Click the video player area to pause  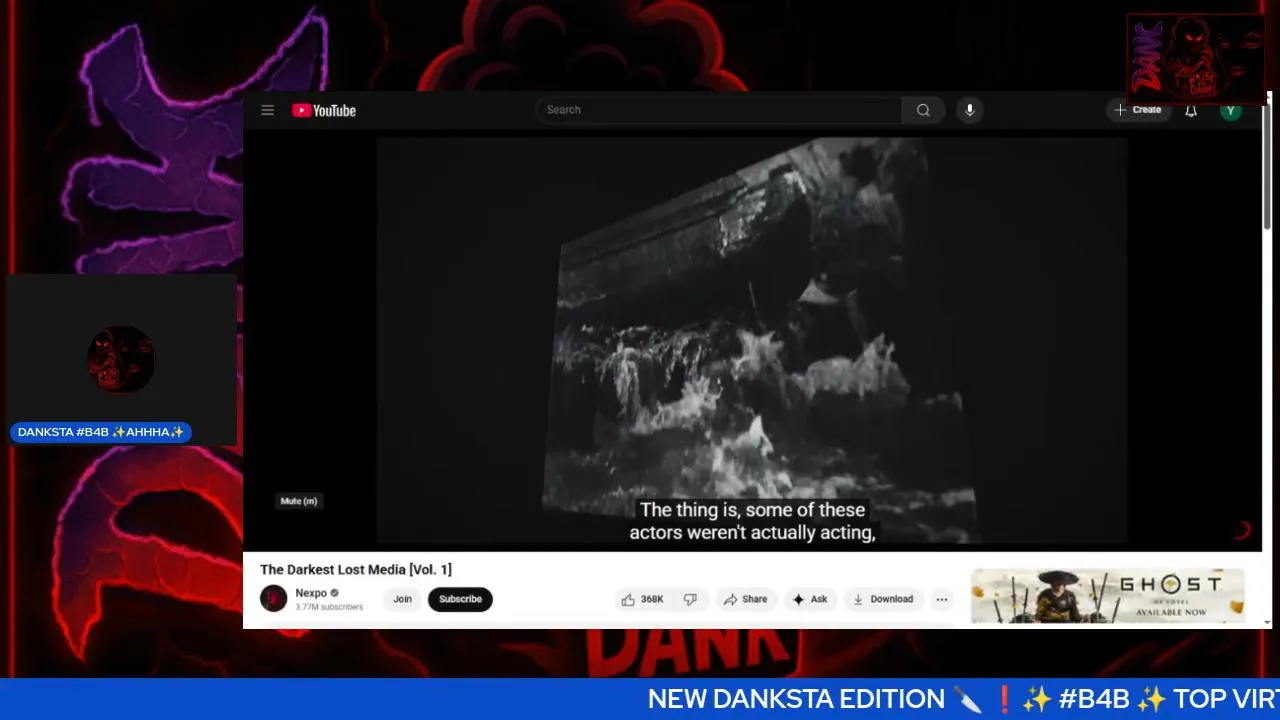click(x=752, y=340)
